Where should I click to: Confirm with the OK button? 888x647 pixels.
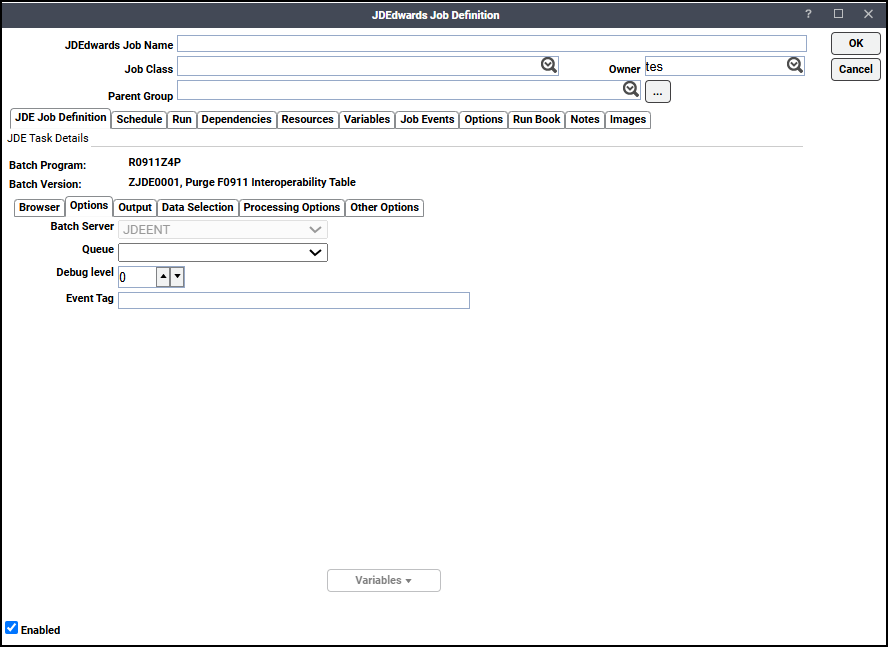click(x=856, y=44)
